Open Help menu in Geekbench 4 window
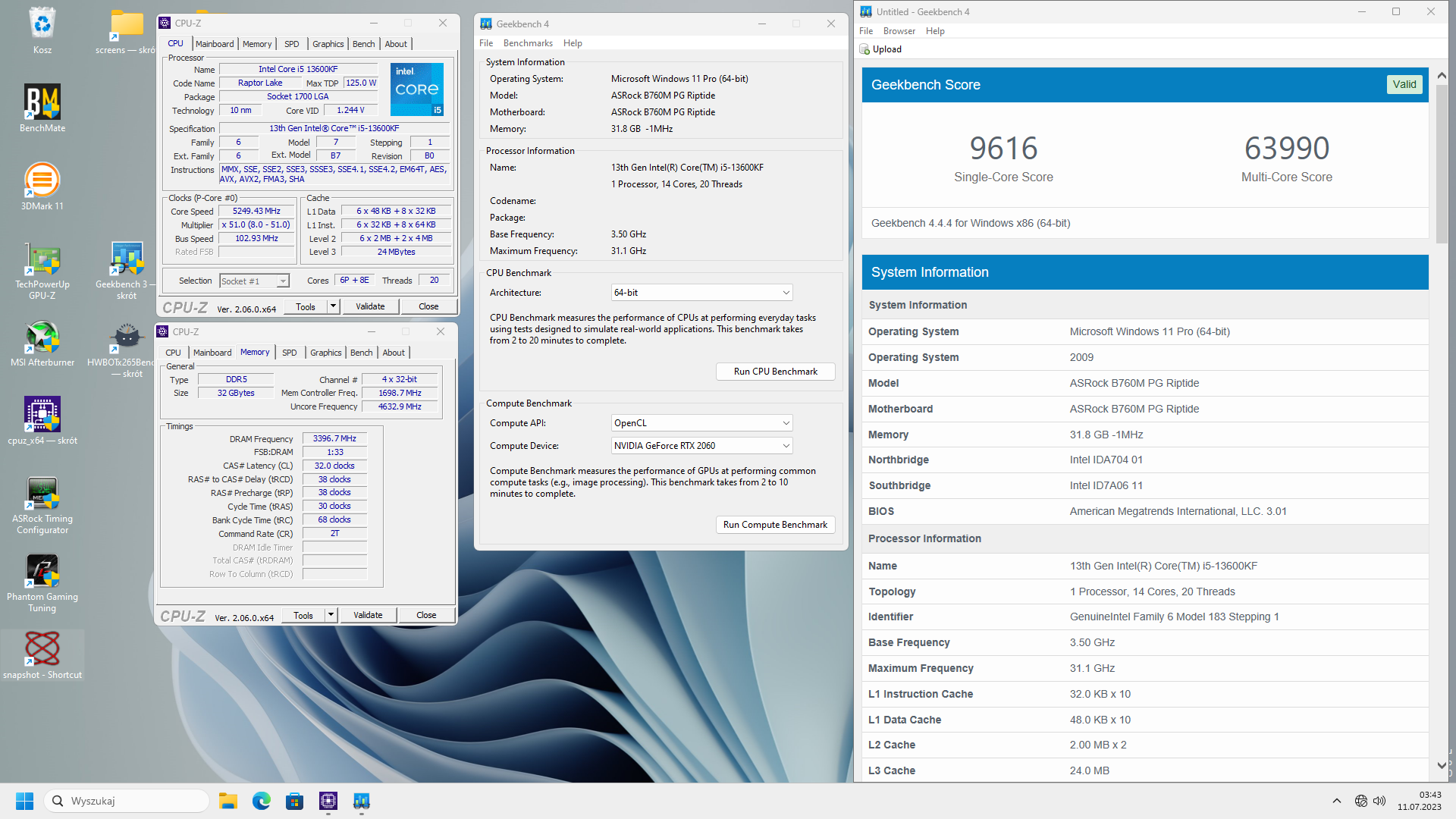The width and height of the screenshot is (1456, 819). click(573, 43)
